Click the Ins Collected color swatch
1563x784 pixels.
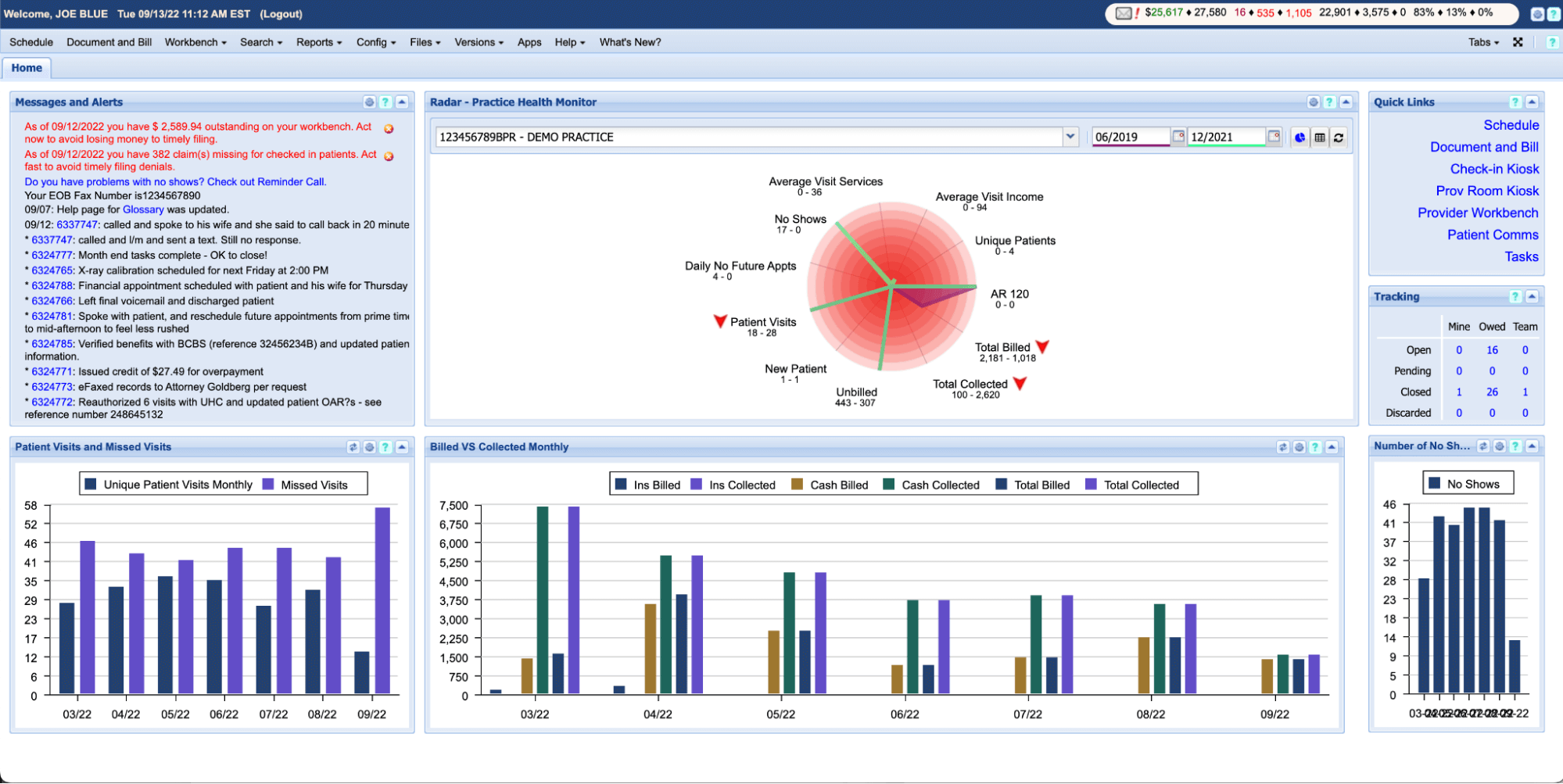697,485
